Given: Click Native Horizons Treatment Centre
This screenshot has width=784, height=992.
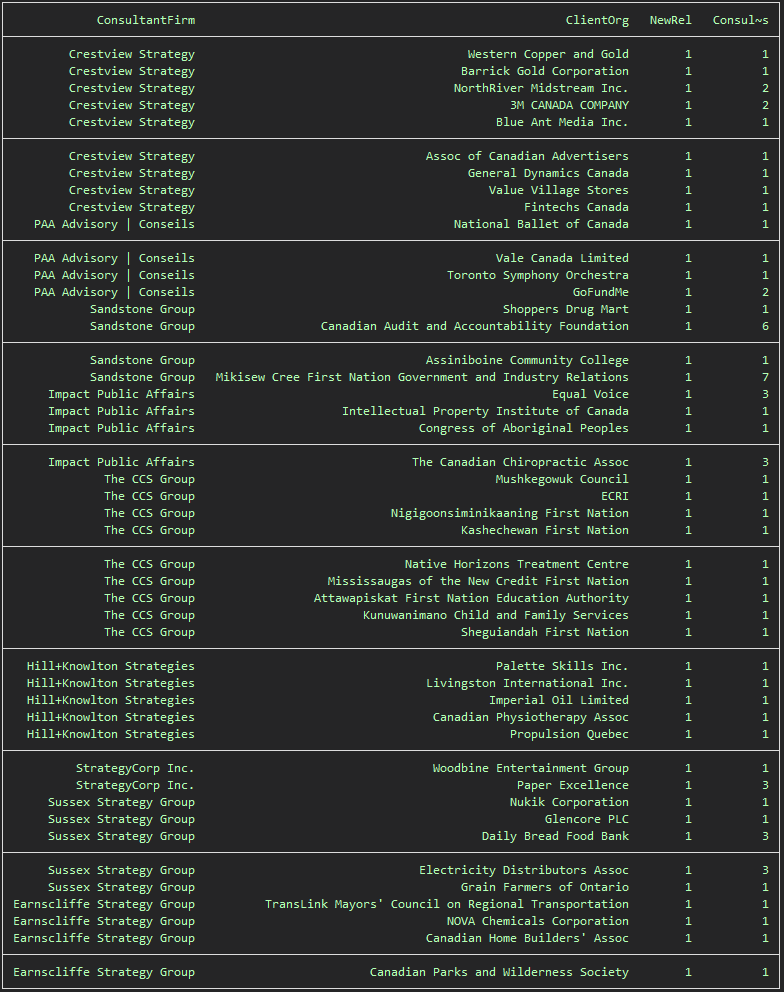Looking at the screenshot, I should 516,564.
